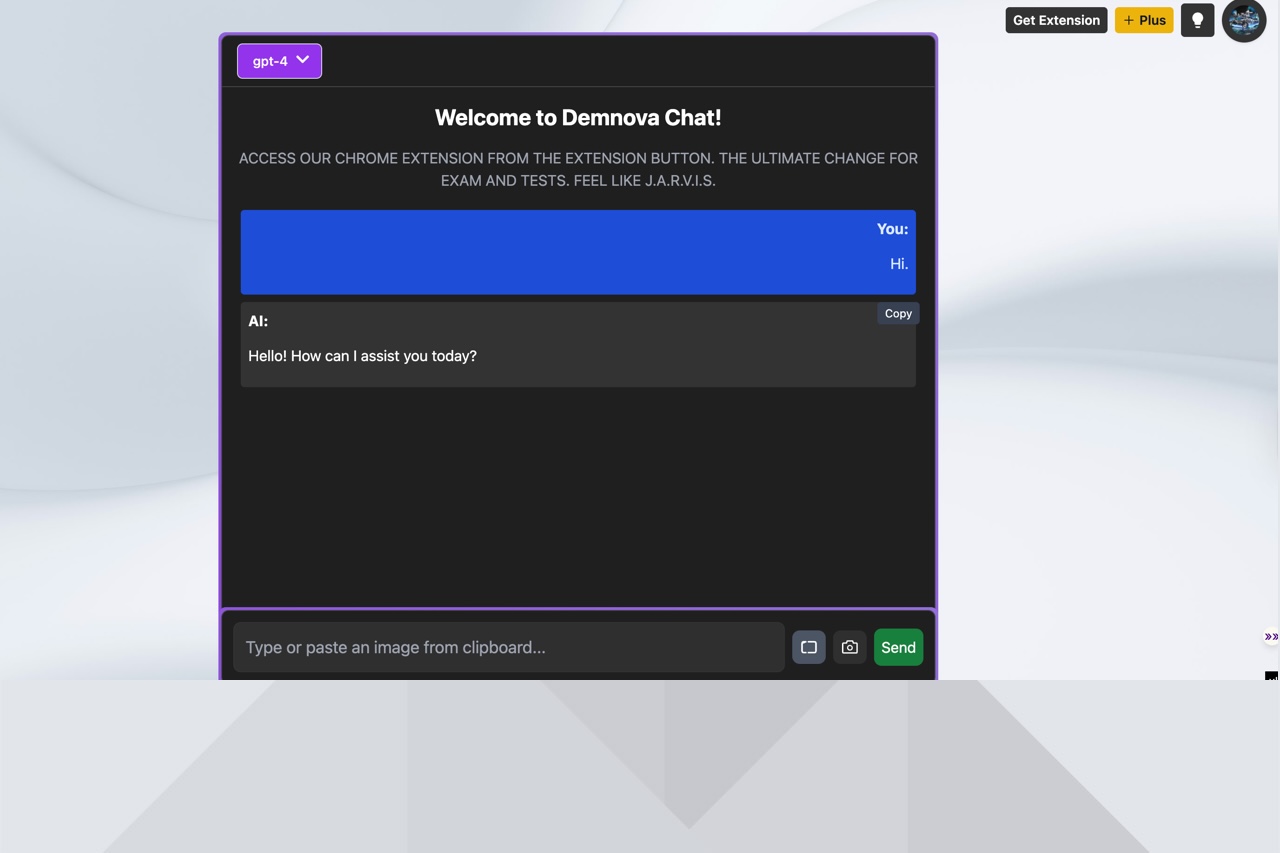Send the message with Send button
The image size is (1280, 853).
(x=898, y=647)
